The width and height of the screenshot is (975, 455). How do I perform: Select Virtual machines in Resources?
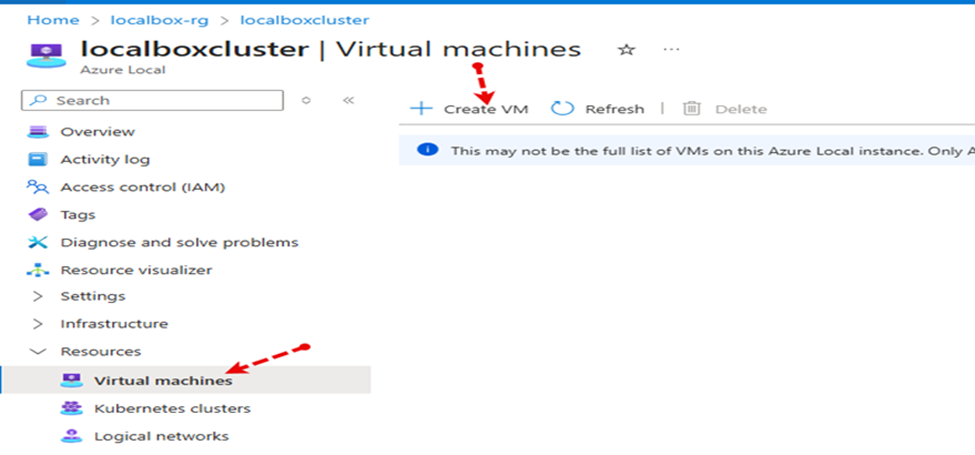(187, 380)
